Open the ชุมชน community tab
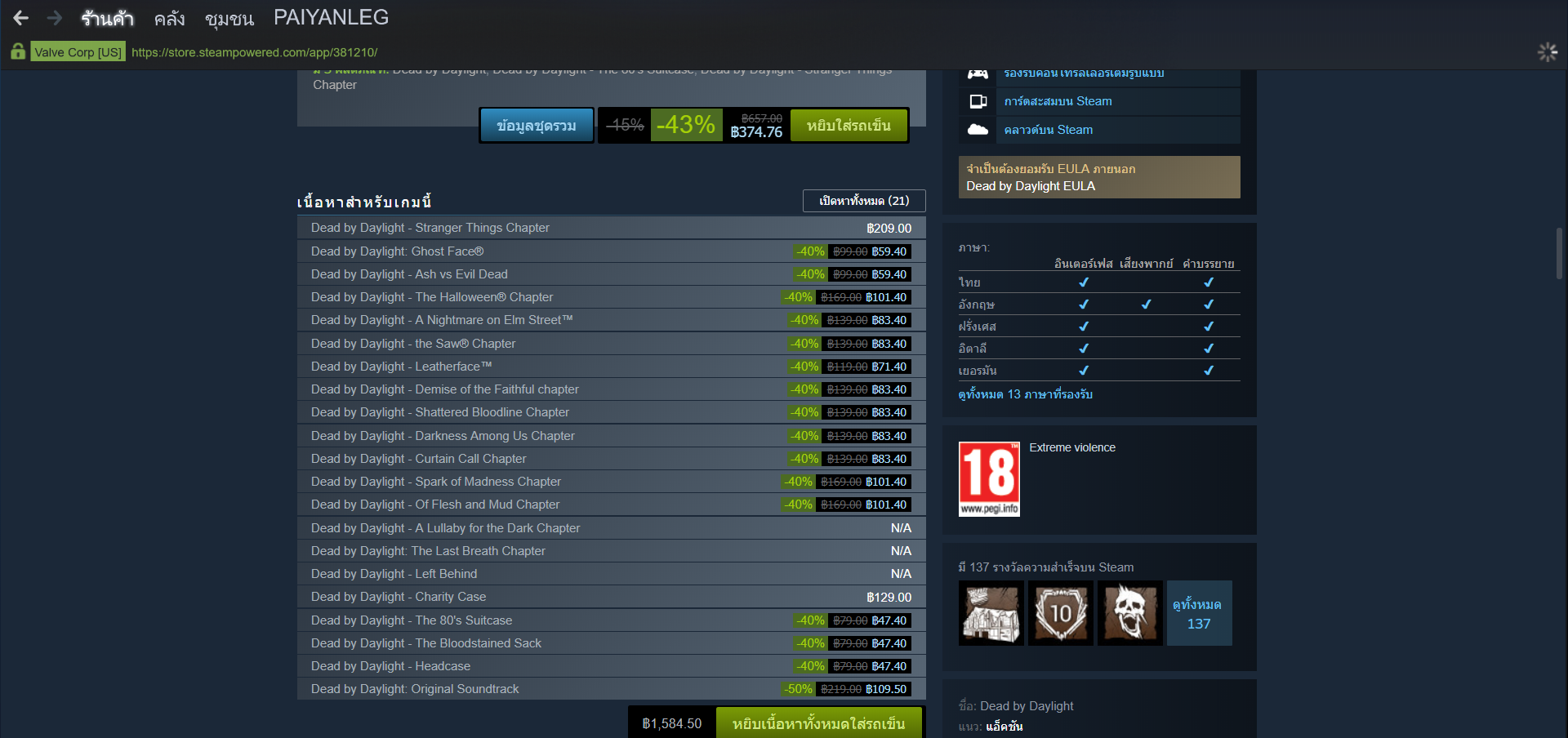Screen dimensions: 1568x738 (229, 18)
